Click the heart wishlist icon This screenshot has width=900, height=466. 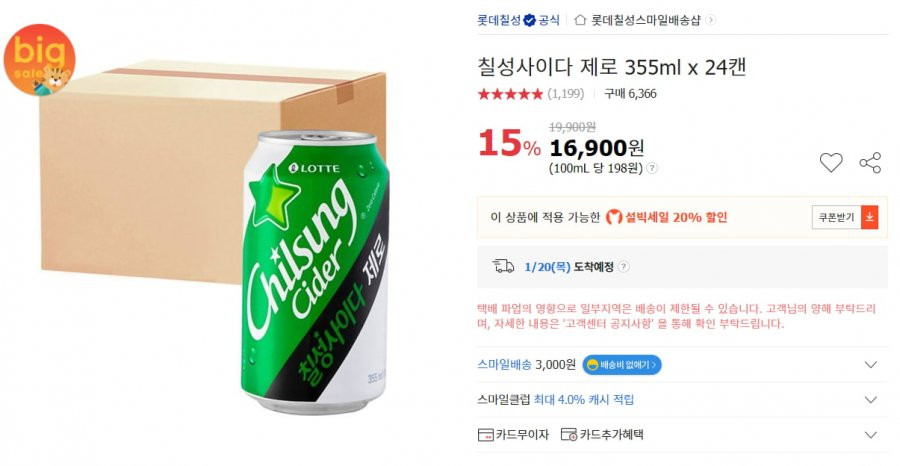831,163
